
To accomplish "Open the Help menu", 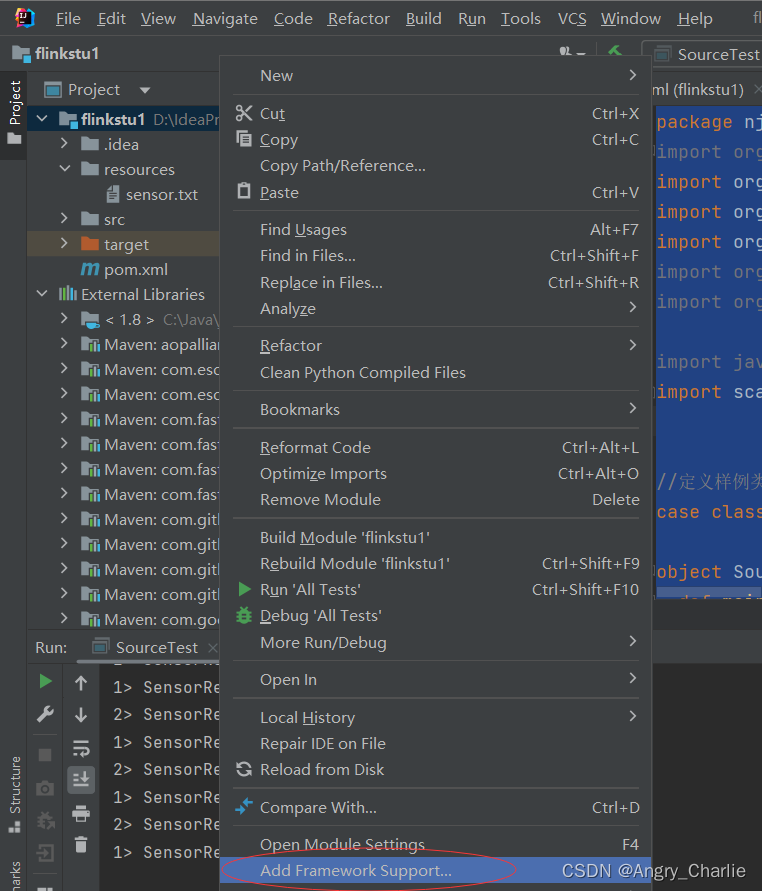I will click(694, 19).
